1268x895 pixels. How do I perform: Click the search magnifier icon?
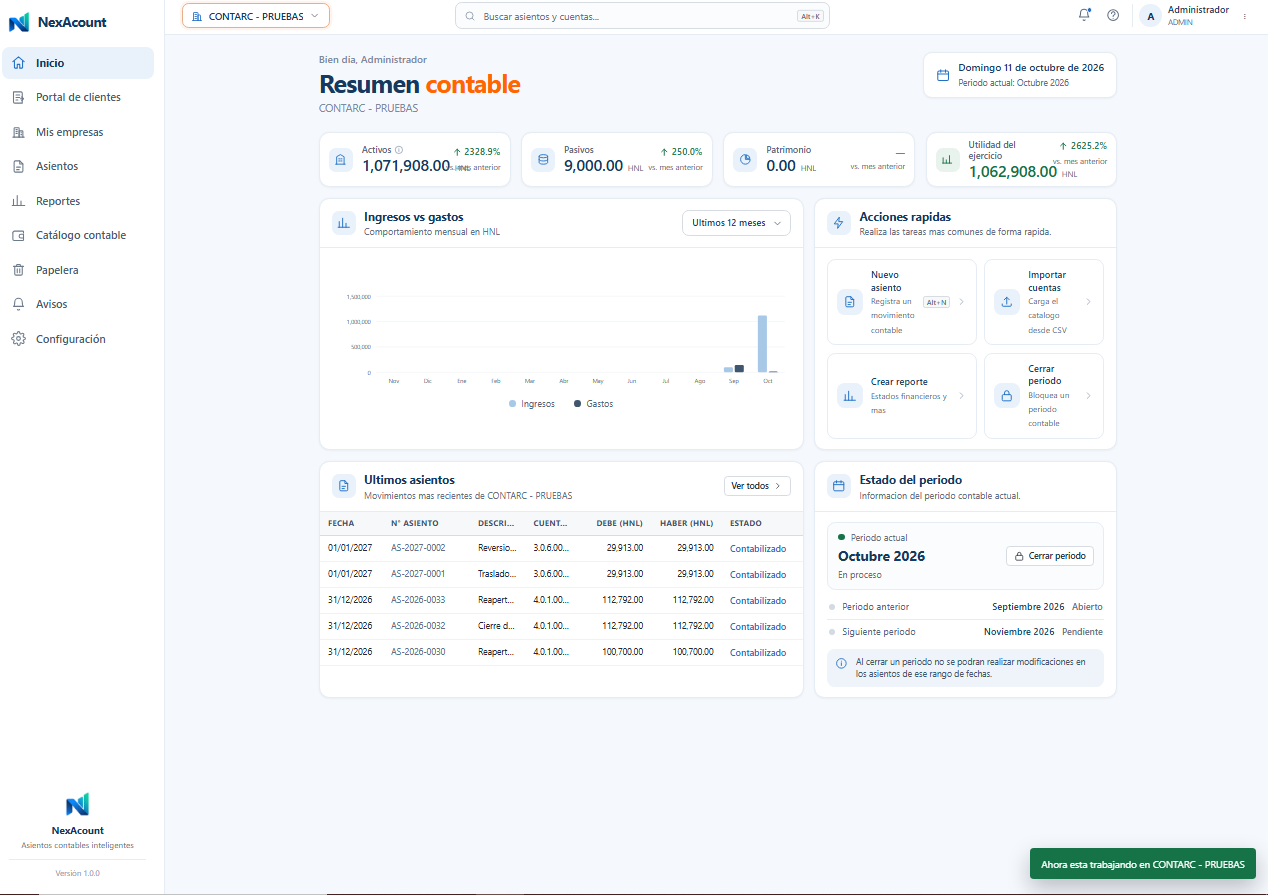pos(471,17)
